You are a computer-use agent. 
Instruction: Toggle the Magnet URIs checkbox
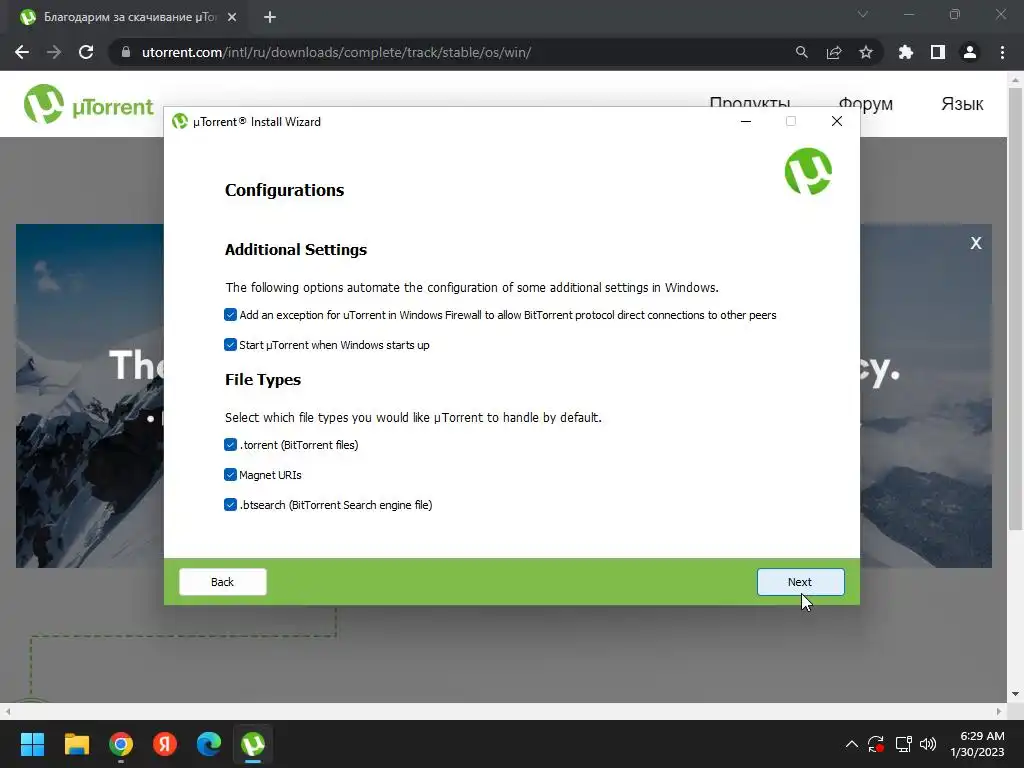(x=231, y=475)
